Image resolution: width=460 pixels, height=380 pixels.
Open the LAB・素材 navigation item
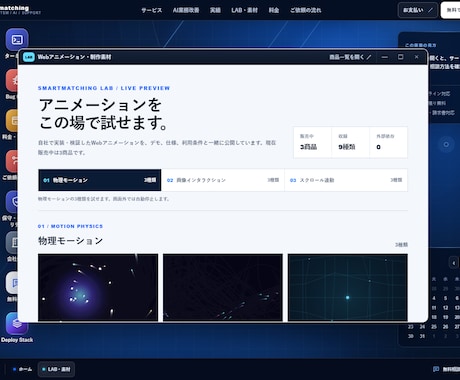point(245,10)
